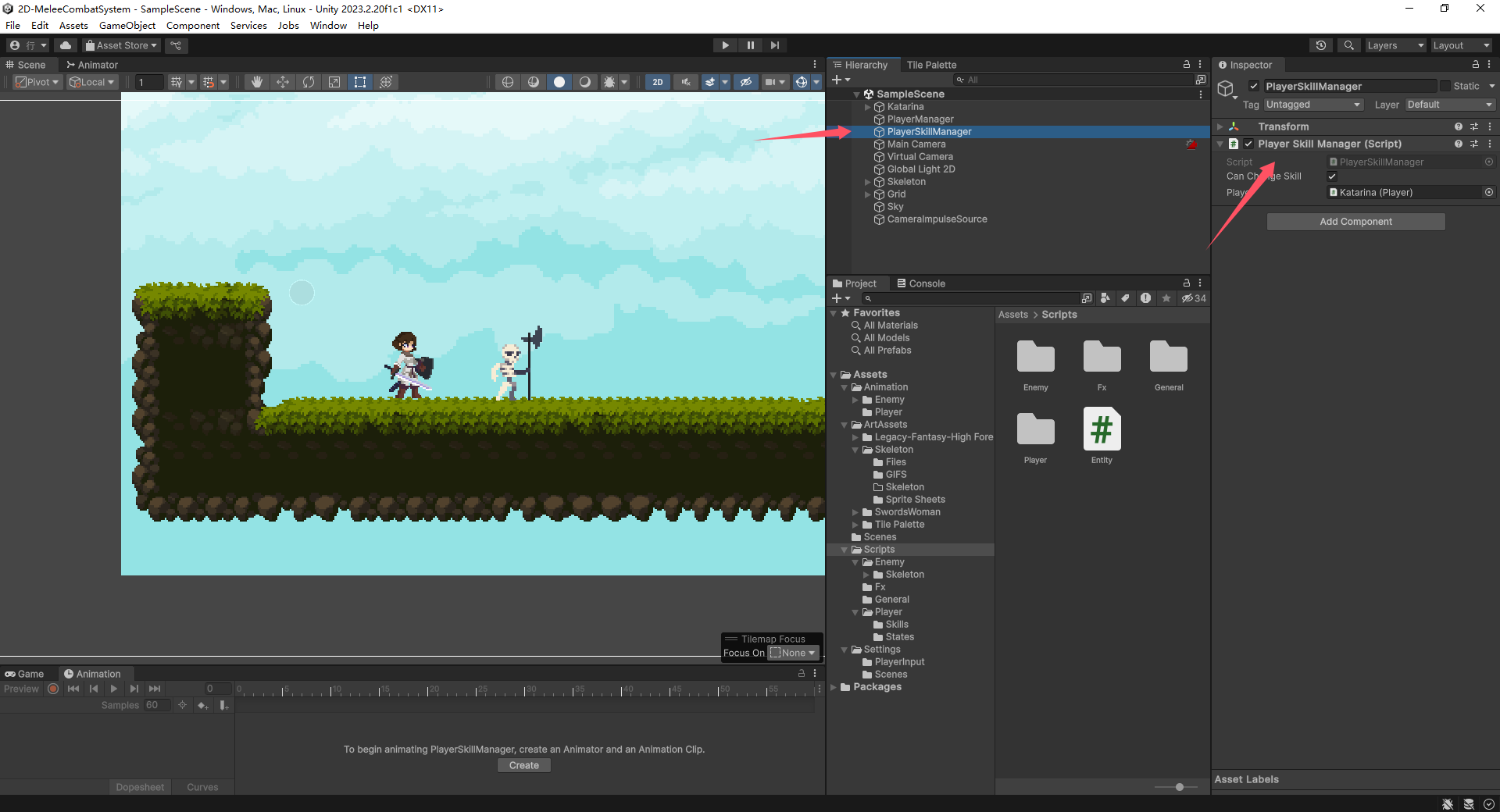
Task: Click the Add Component button
Action: (1355, 222)
